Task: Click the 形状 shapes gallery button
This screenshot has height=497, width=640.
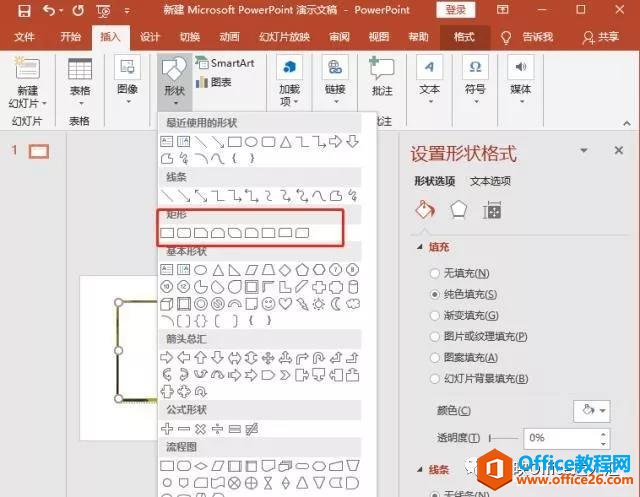Action: click(x=175, y=82)
